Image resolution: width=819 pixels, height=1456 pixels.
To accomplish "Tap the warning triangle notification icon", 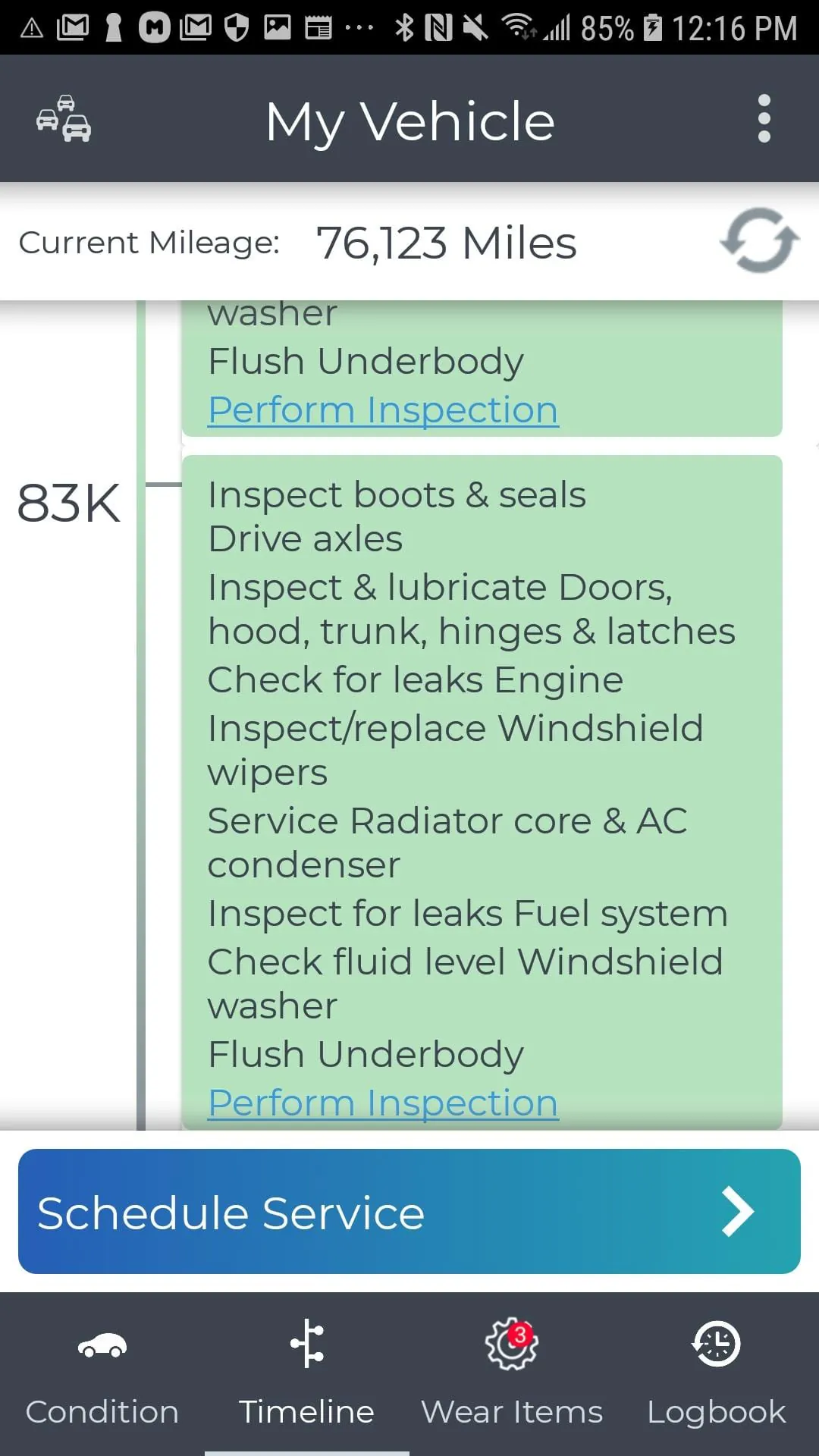I will tap(31, 28).
